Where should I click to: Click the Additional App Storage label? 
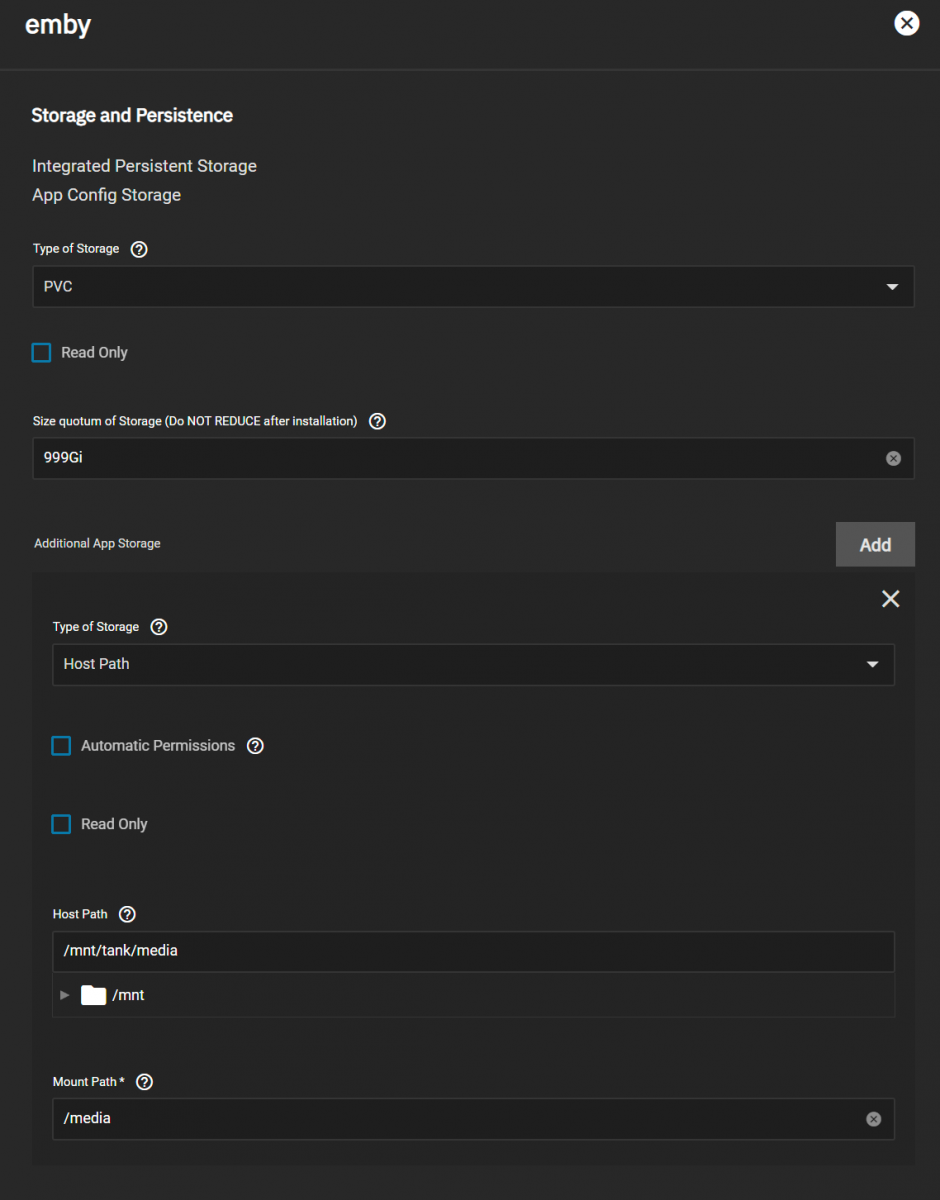tap(97, 544)
